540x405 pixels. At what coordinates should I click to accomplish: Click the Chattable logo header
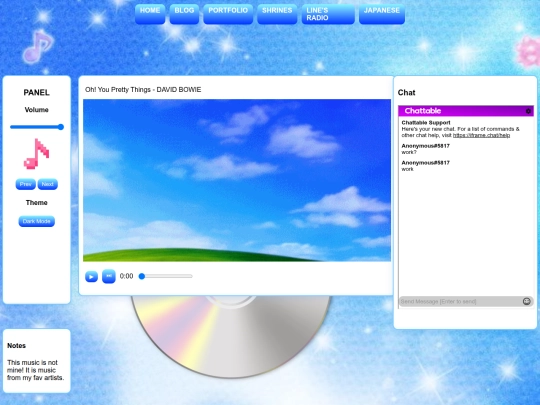click(x=423, y=111)
